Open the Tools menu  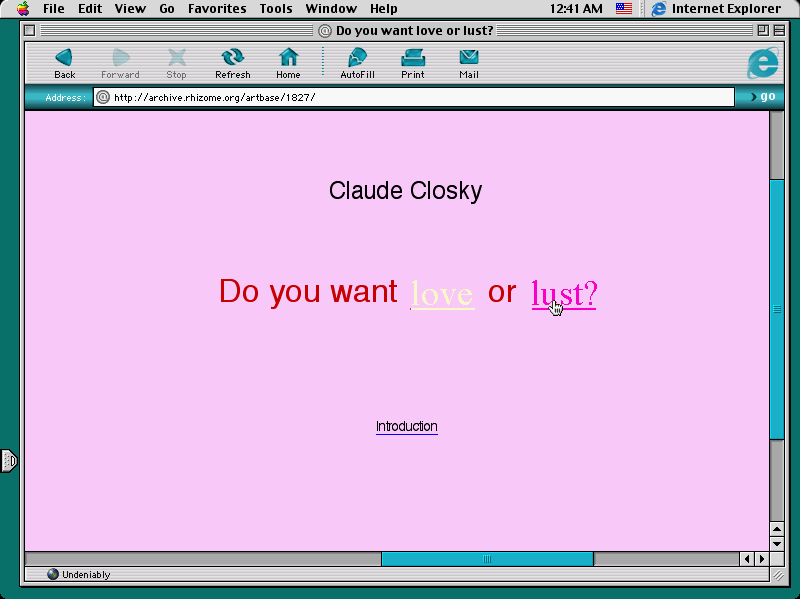point(276,9)
